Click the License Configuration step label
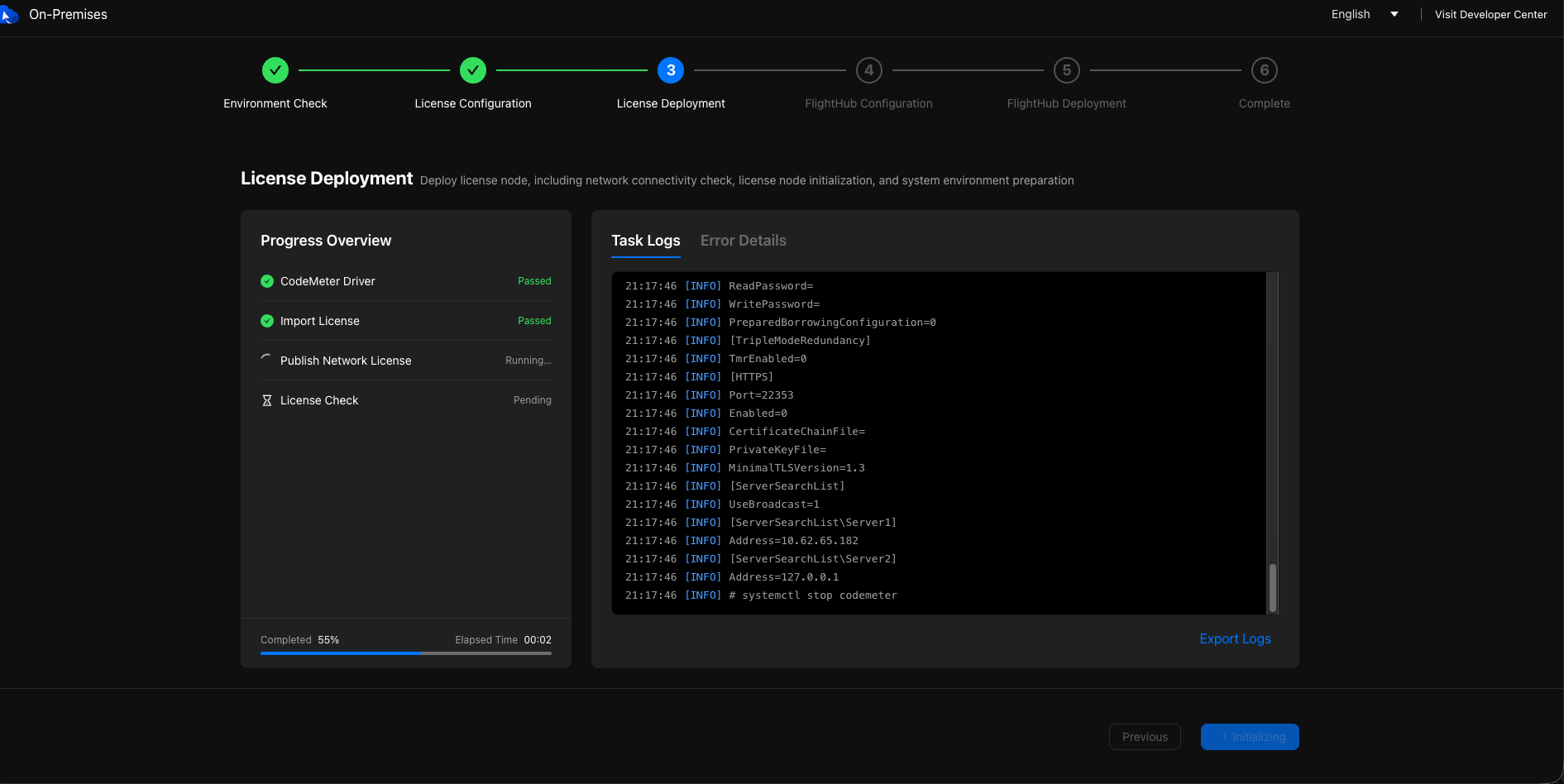Screen dimensions: 1564x784 (473, 103)
